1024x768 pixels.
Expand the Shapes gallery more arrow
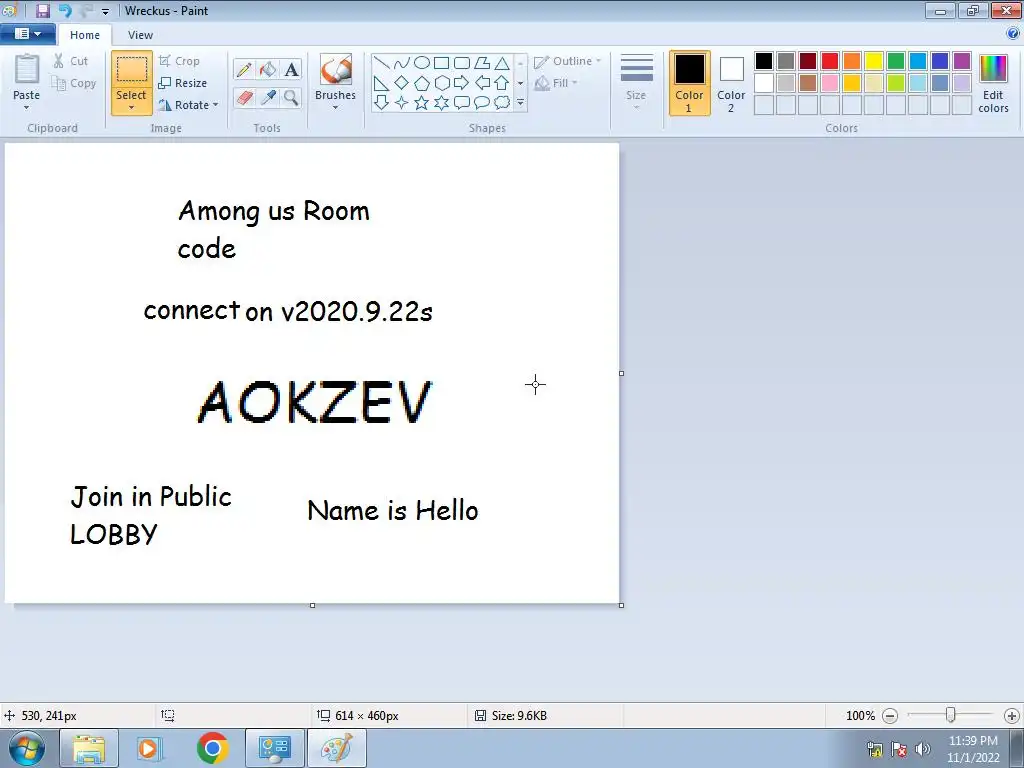520,103
